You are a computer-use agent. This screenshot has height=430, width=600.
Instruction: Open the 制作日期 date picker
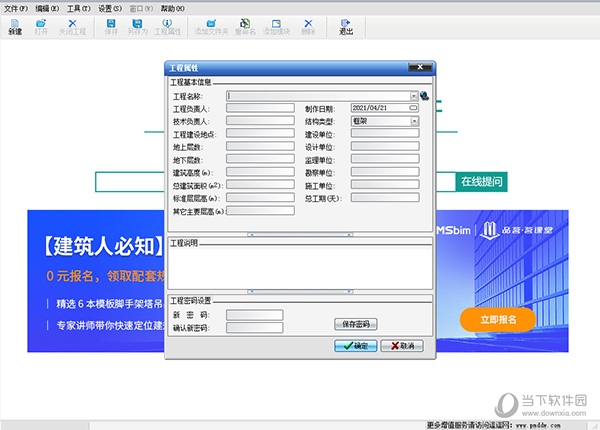point(414,108)
